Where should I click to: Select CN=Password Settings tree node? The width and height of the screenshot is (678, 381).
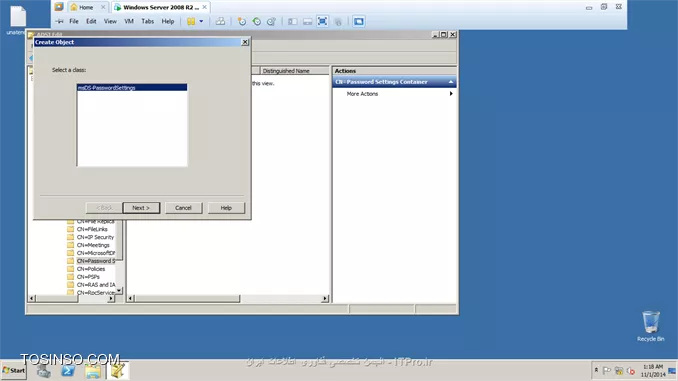coord(96,261)
